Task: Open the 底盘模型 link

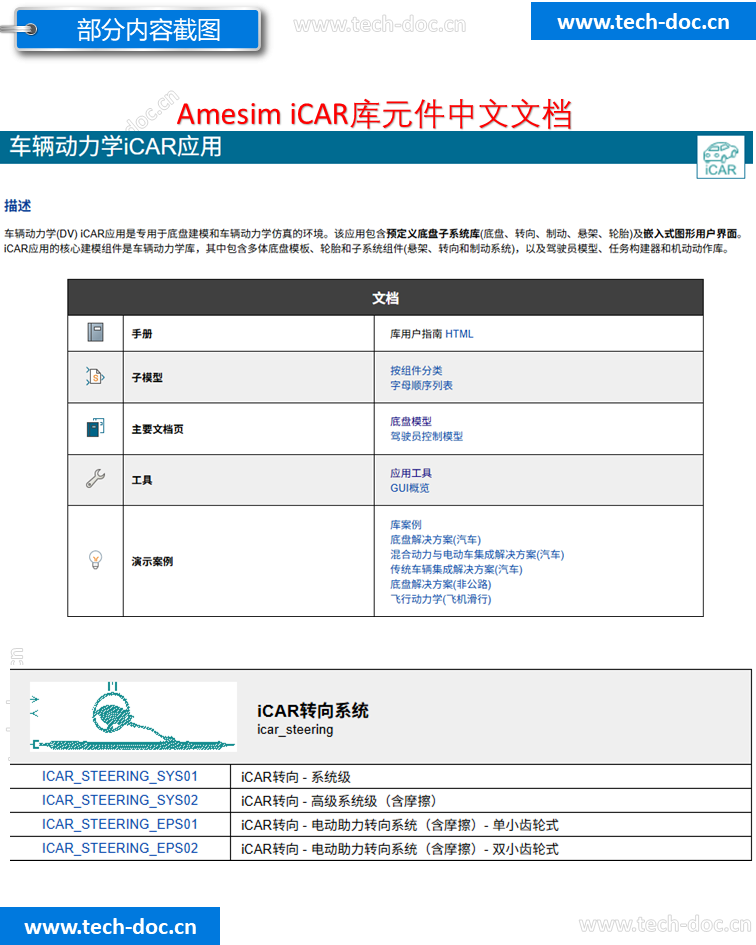Action: tap(411, 421)
